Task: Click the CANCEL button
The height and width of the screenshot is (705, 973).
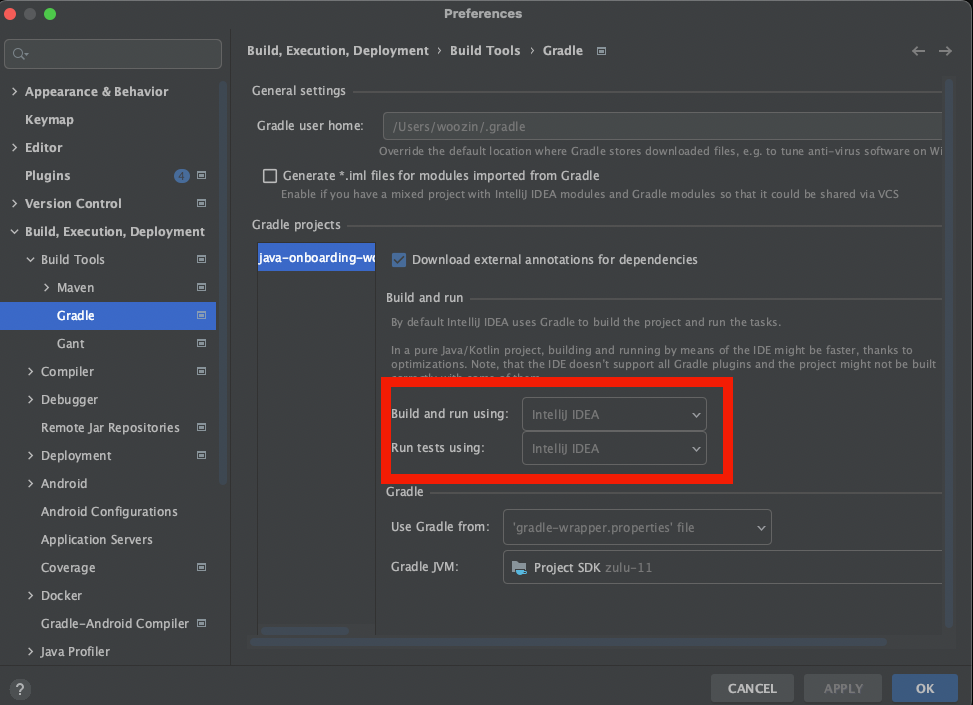Action: point(752,688)
